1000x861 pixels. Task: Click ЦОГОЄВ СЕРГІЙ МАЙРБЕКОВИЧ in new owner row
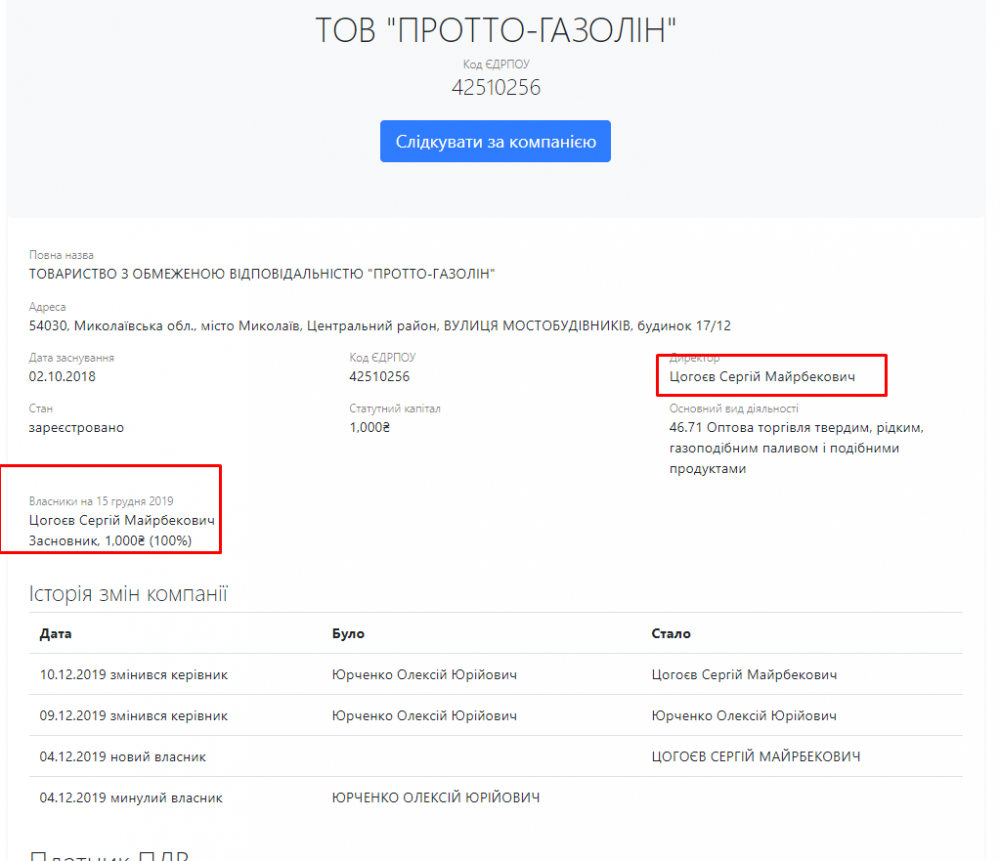[755, 757]
